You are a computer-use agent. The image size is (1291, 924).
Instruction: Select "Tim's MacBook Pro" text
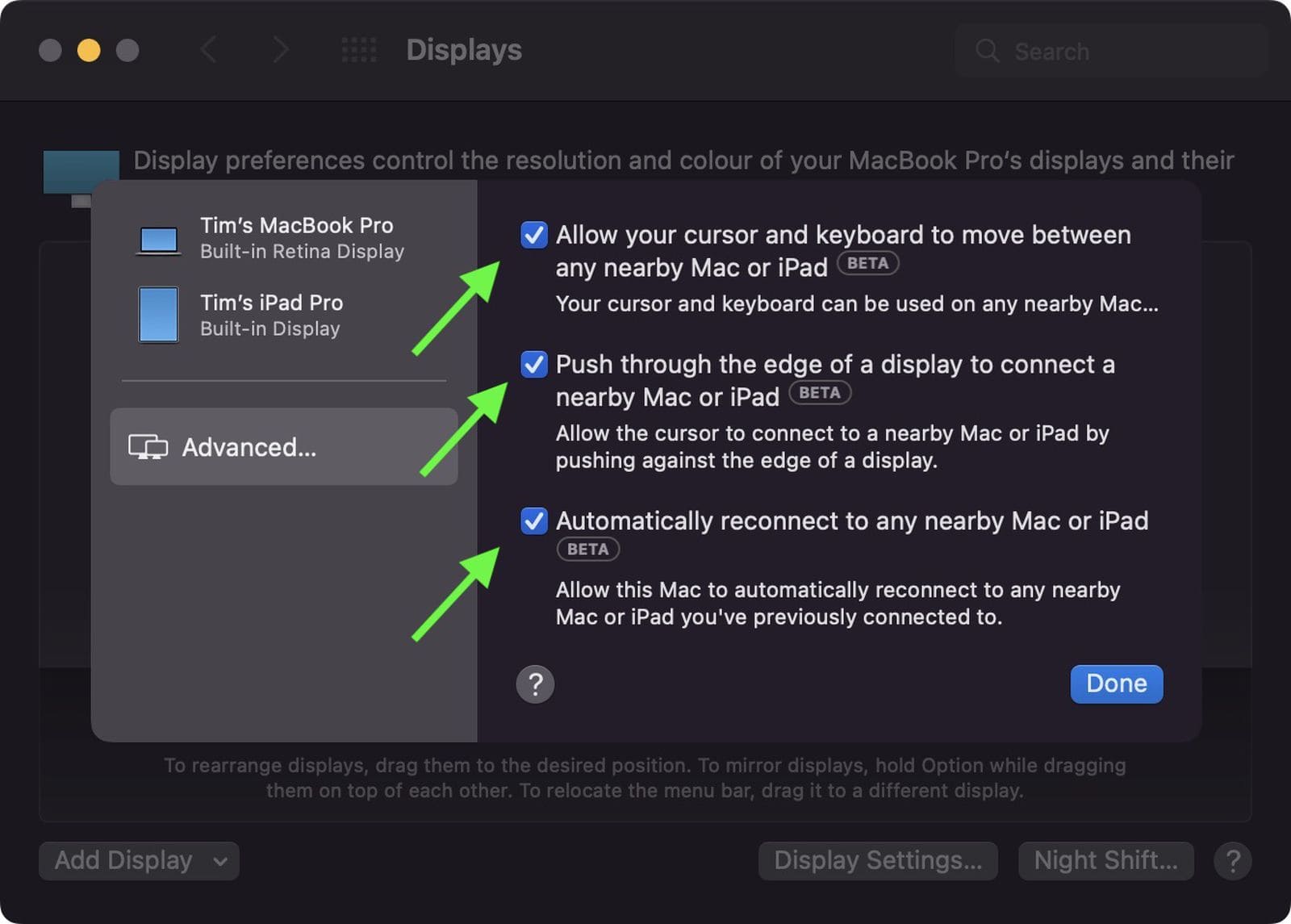(297, 225)
